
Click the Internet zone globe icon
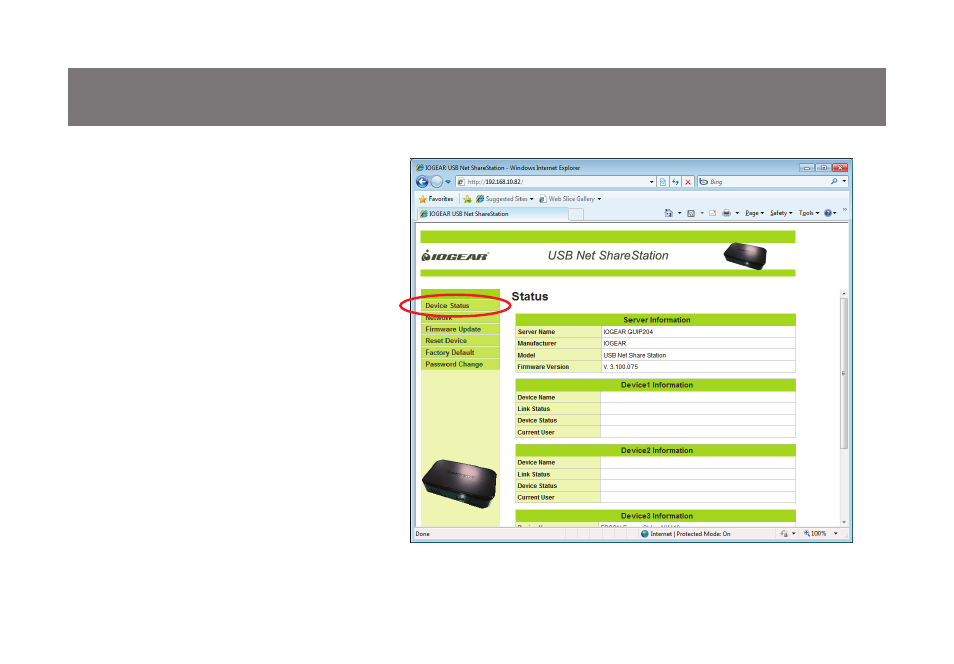[645, 534]
